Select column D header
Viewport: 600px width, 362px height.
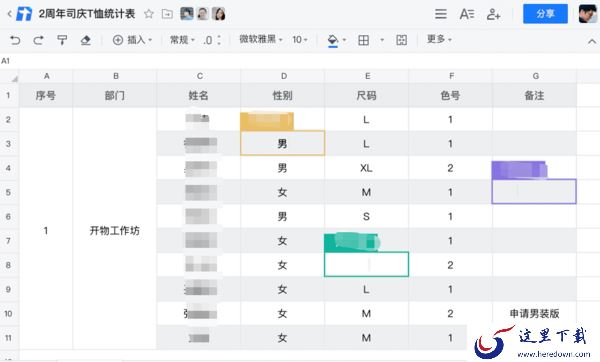pyautogui.click(x=284, y=76)
